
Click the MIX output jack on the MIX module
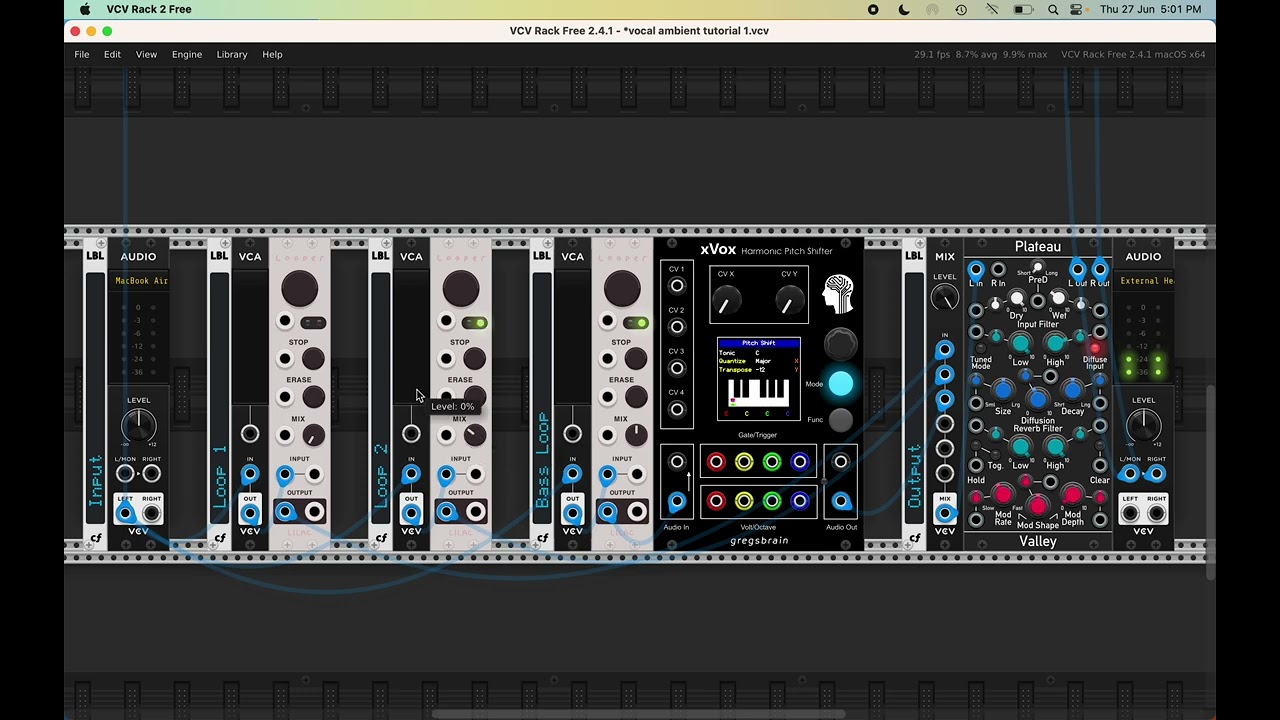pyautogui.click(x=944, y=513)
